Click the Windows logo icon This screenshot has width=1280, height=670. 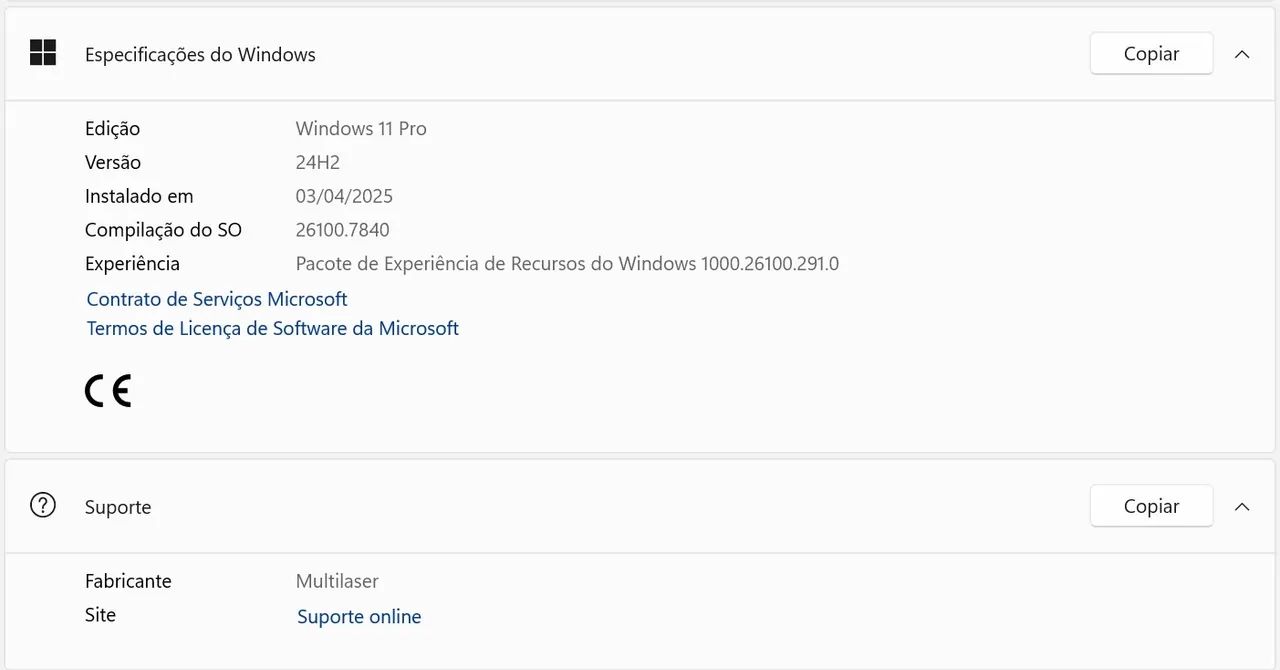[x=43, y=53]
